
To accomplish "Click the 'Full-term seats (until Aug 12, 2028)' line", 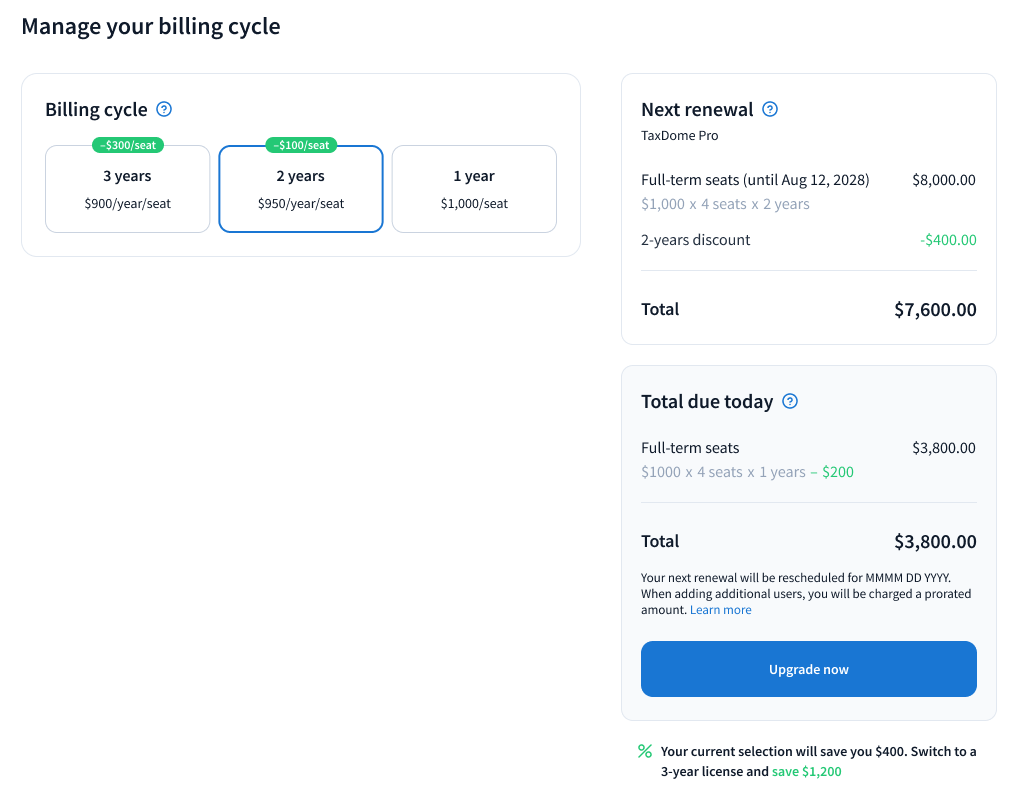I will point(755,180).
